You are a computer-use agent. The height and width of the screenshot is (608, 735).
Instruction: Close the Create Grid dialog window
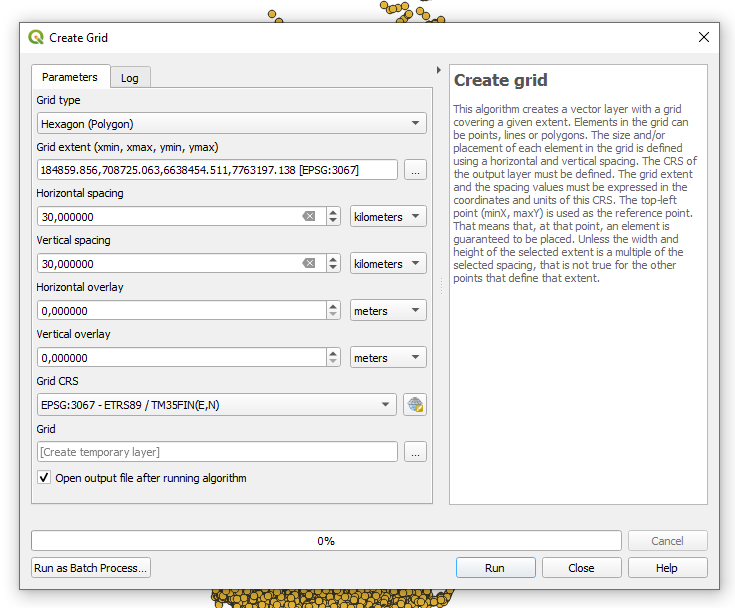[703, 38]
